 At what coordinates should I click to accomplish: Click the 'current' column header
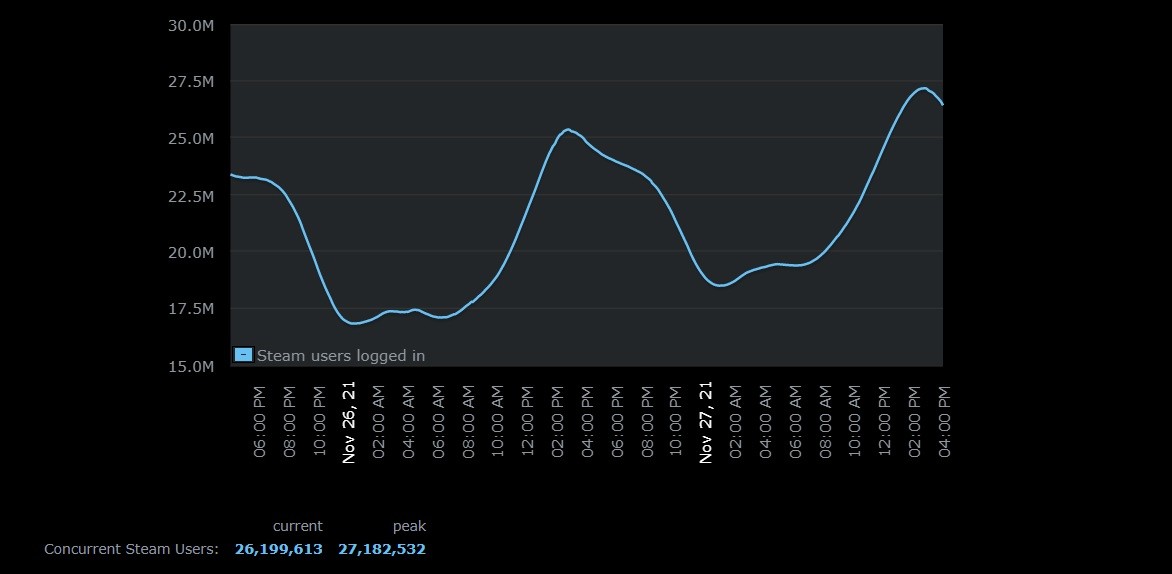tap(298, 526)
